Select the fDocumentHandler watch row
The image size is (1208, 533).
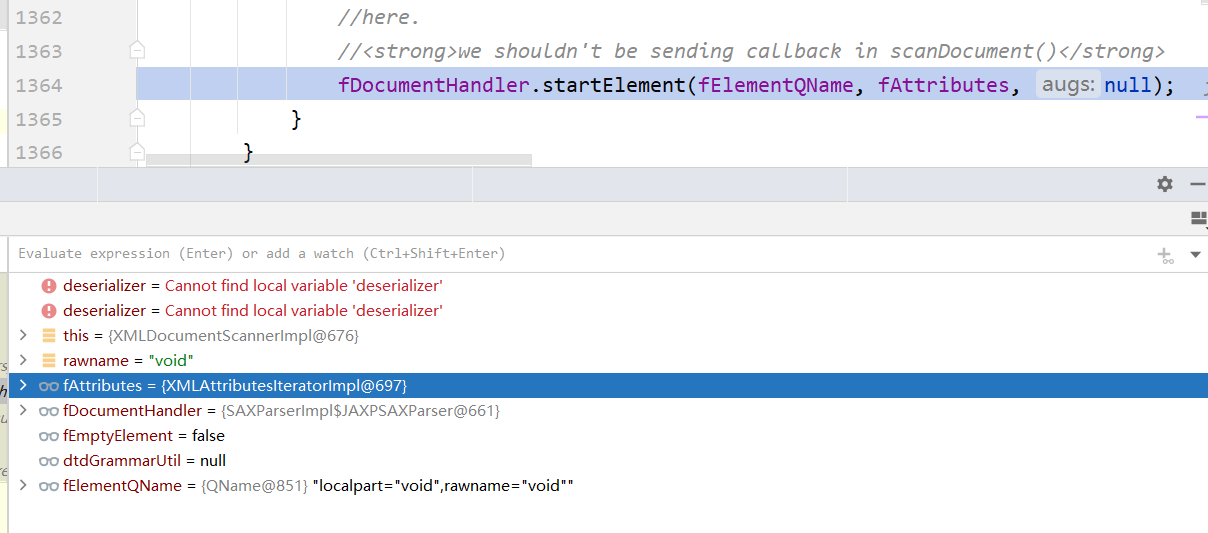pyautogui.click(x=608, y=411)
